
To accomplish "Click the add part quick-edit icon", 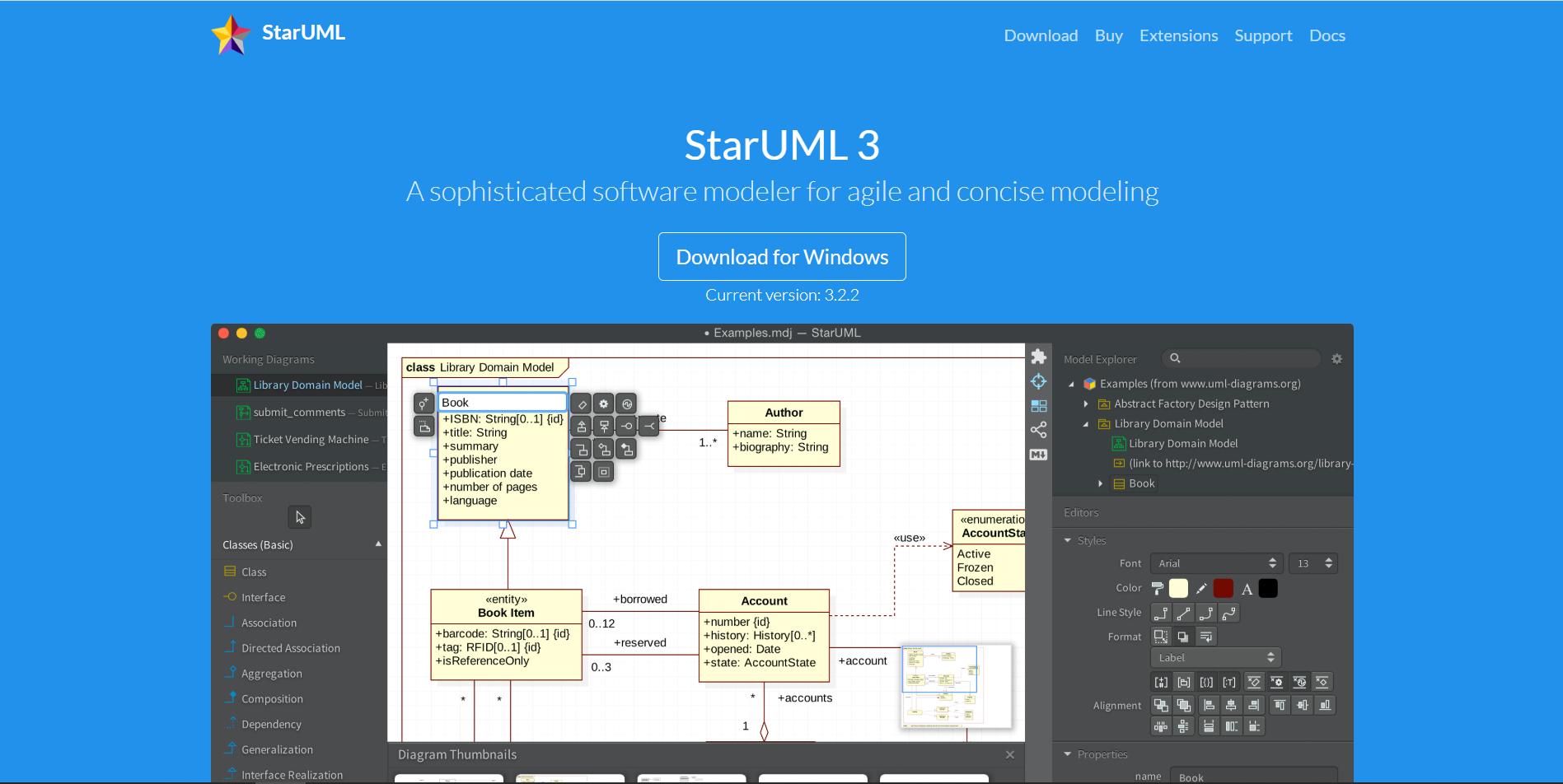I will pyautogui.click(x=604, y=471).
